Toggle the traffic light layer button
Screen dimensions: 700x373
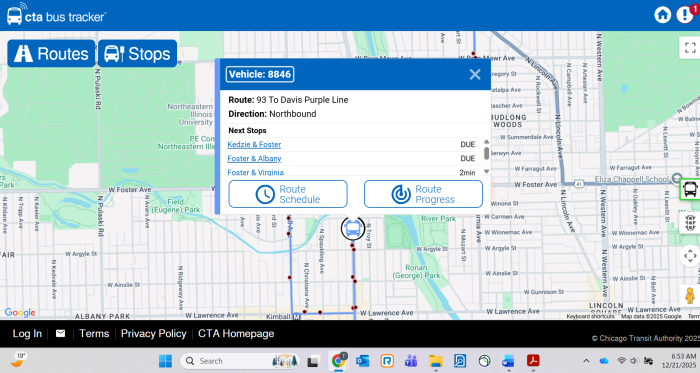pyautogui.click(x=690, y=222)
